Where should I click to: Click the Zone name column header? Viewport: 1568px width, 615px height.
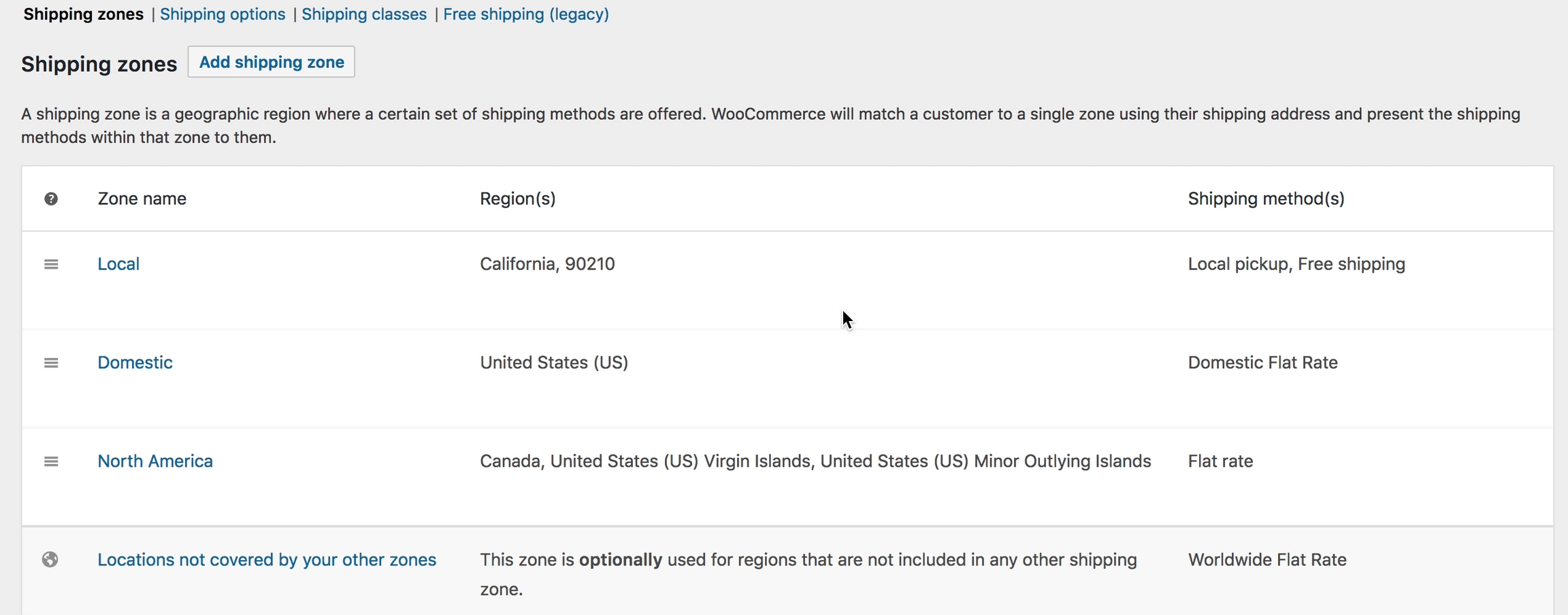[142, 199]
